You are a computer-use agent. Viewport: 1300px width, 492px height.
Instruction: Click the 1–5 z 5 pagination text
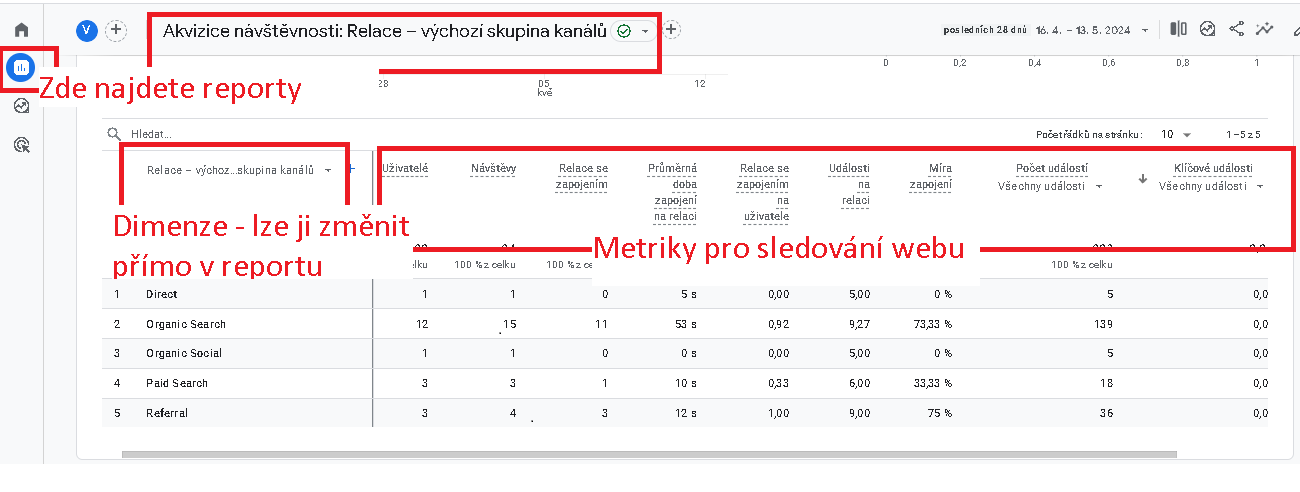[x=1243, y=133]
